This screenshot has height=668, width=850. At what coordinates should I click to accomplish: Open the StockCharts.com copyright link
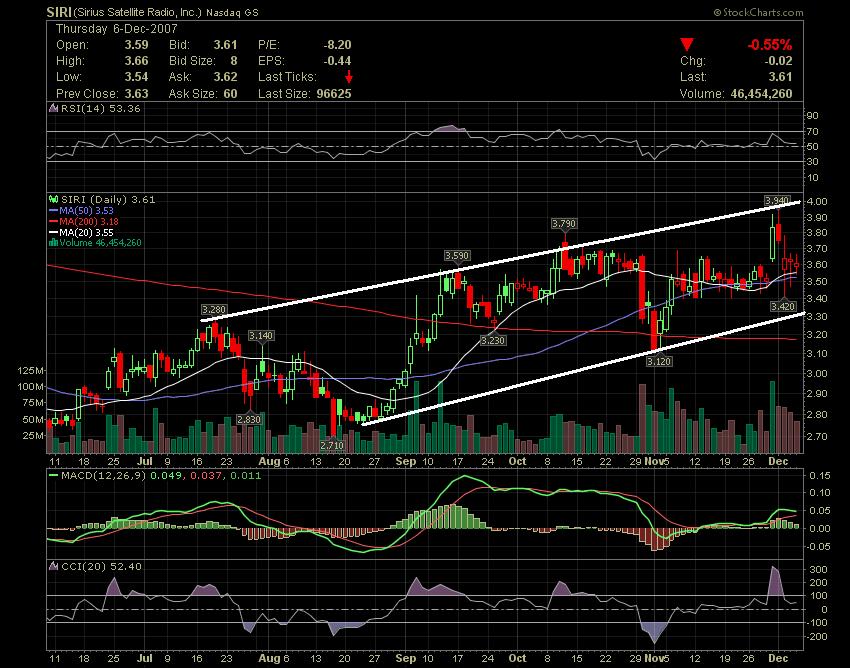(x=758, y=12)
